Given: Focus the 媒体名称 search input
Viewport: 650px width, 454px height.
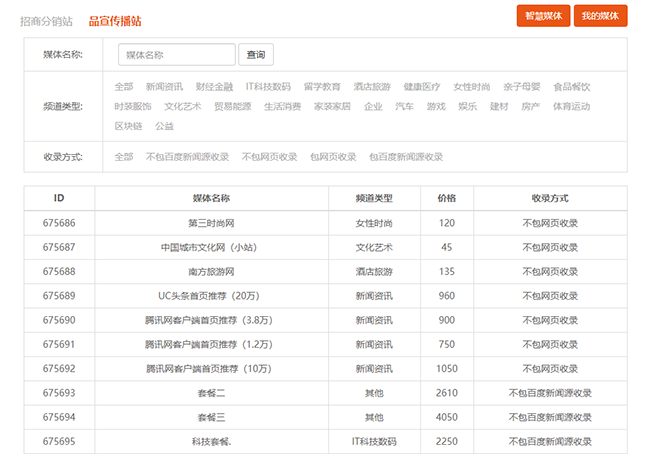Looking at the screenshot, I should click(x=177, y=54).
